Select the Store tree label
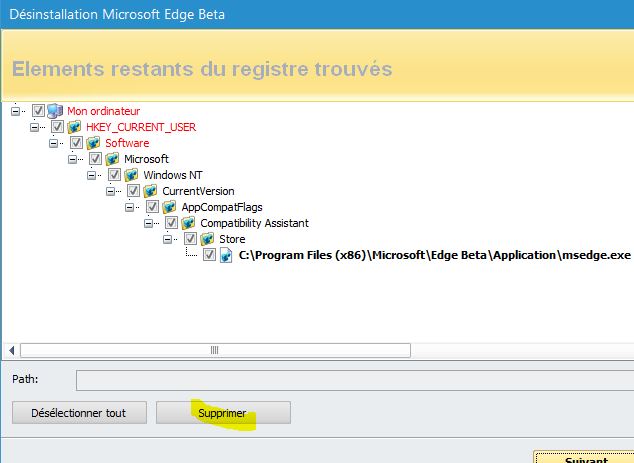Image resolution: width=634 pixels, height=463 pixels. 232,239
